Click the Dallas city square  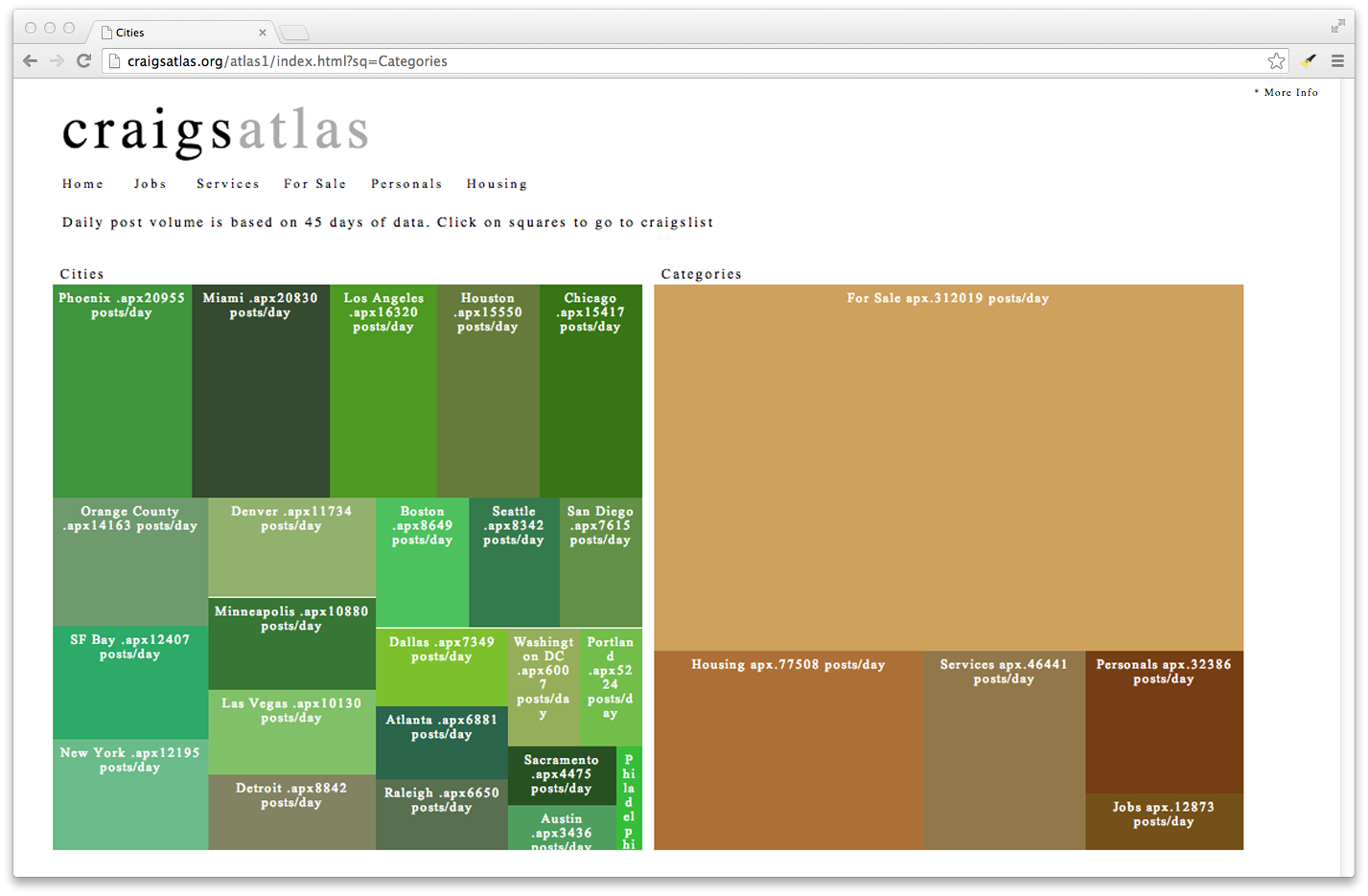(441, 667)
